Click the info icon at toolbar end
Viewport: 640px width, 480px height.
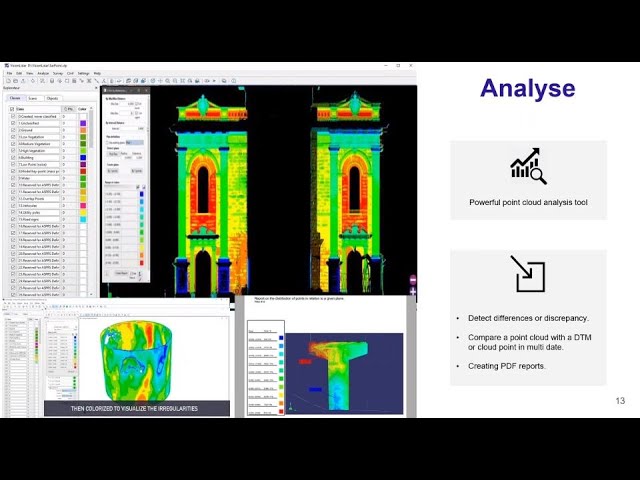pos(234,81)
